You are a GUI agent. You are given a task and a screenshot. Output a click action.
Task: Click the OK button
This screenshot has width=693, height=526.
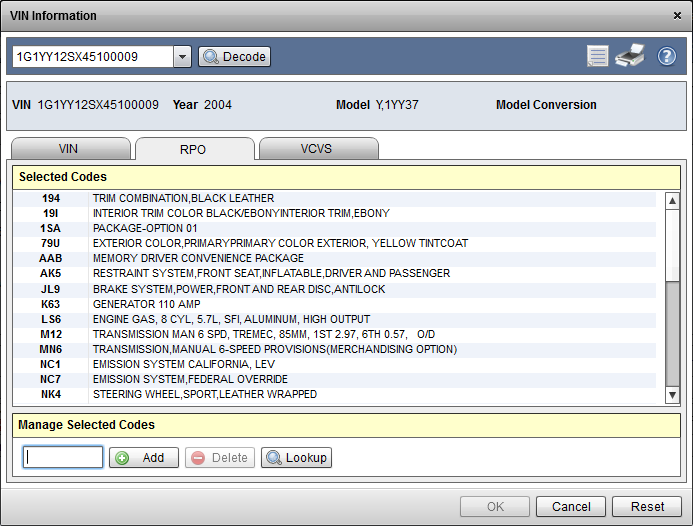click(495, 507)
